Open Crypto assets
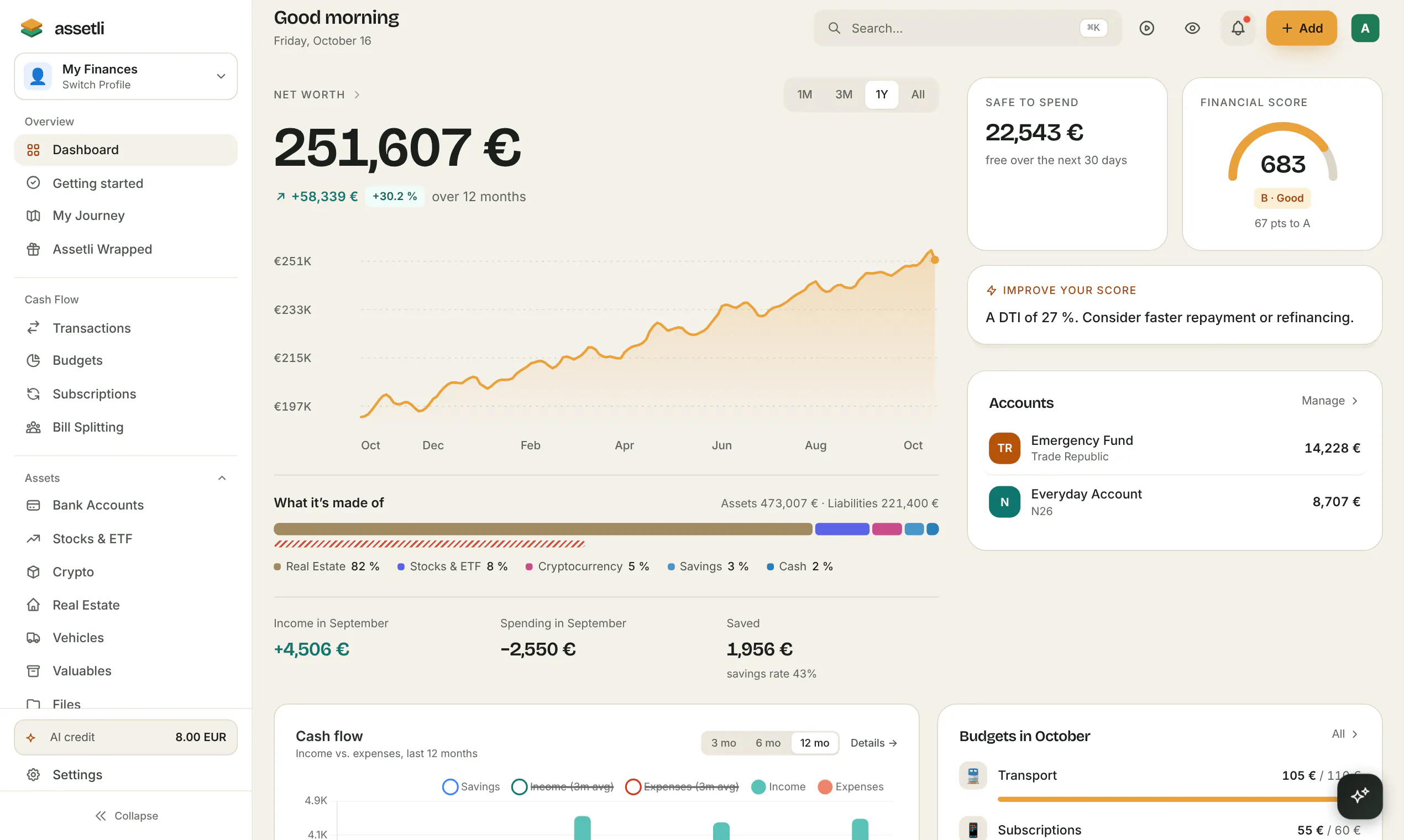The width and height of the screenshot is (1404, 840). point(125,572)
